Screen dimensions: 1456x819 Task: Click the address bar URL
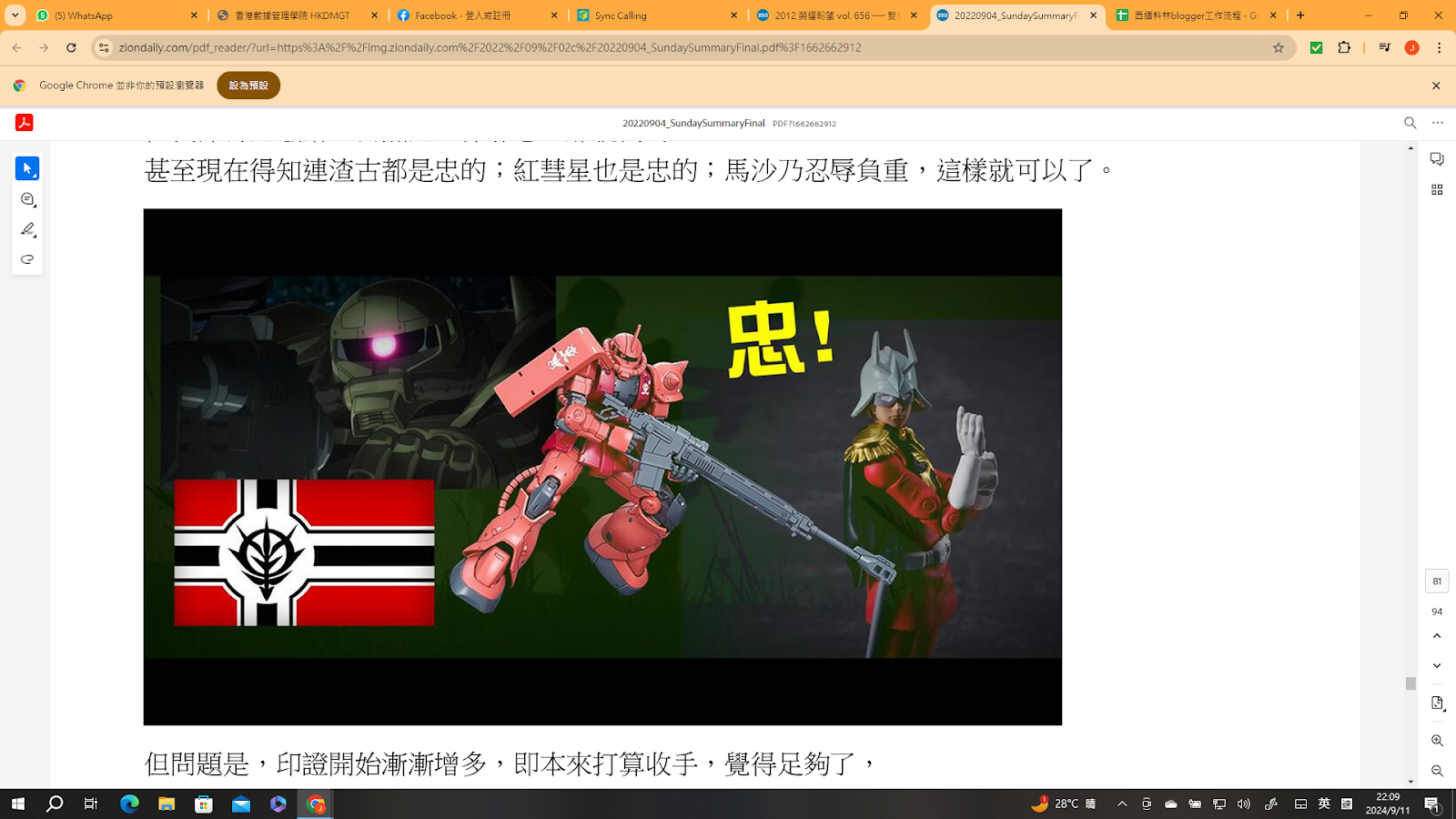[490, 47]
